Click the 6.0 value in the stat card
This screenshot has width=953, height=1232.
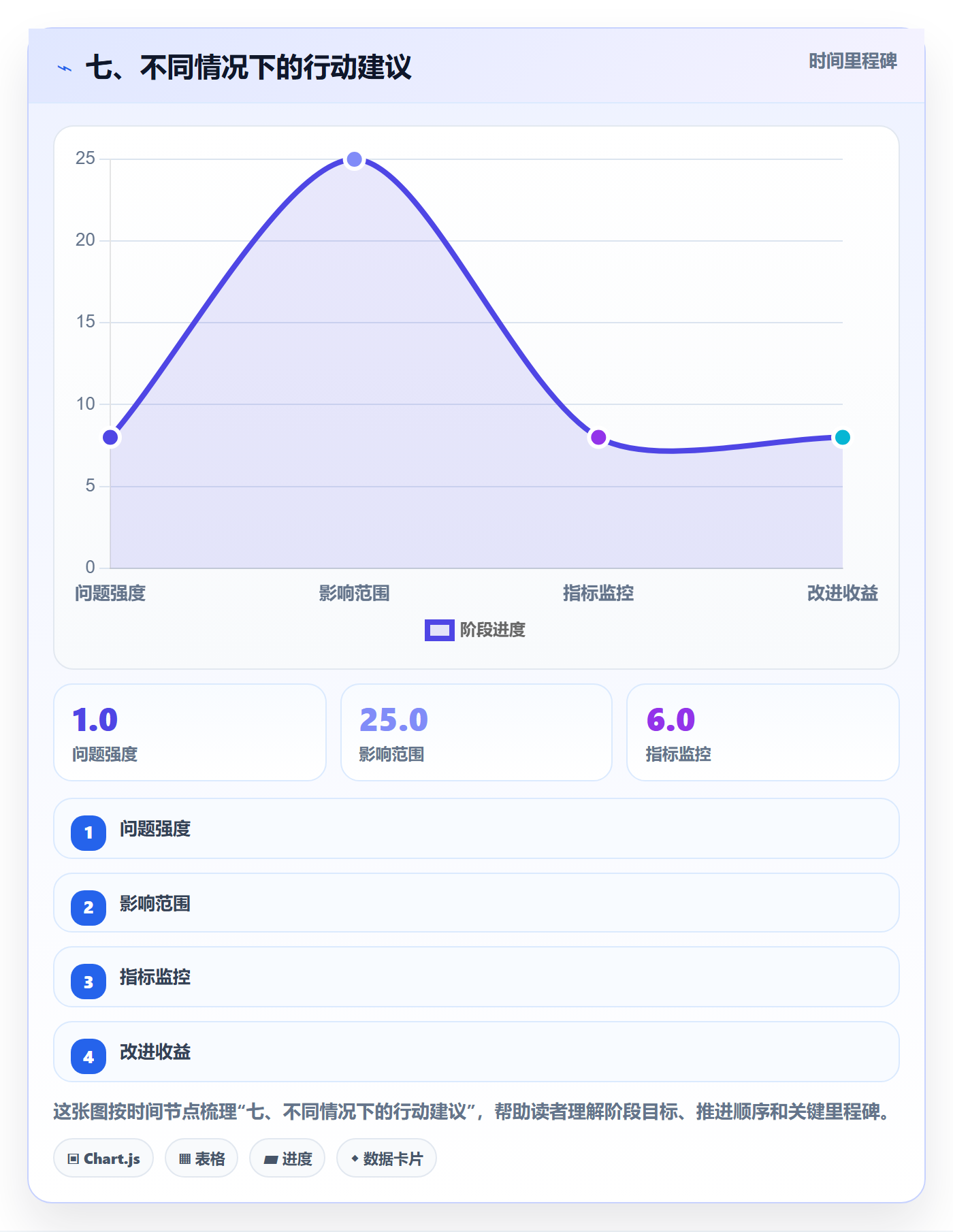pos(671,719)
